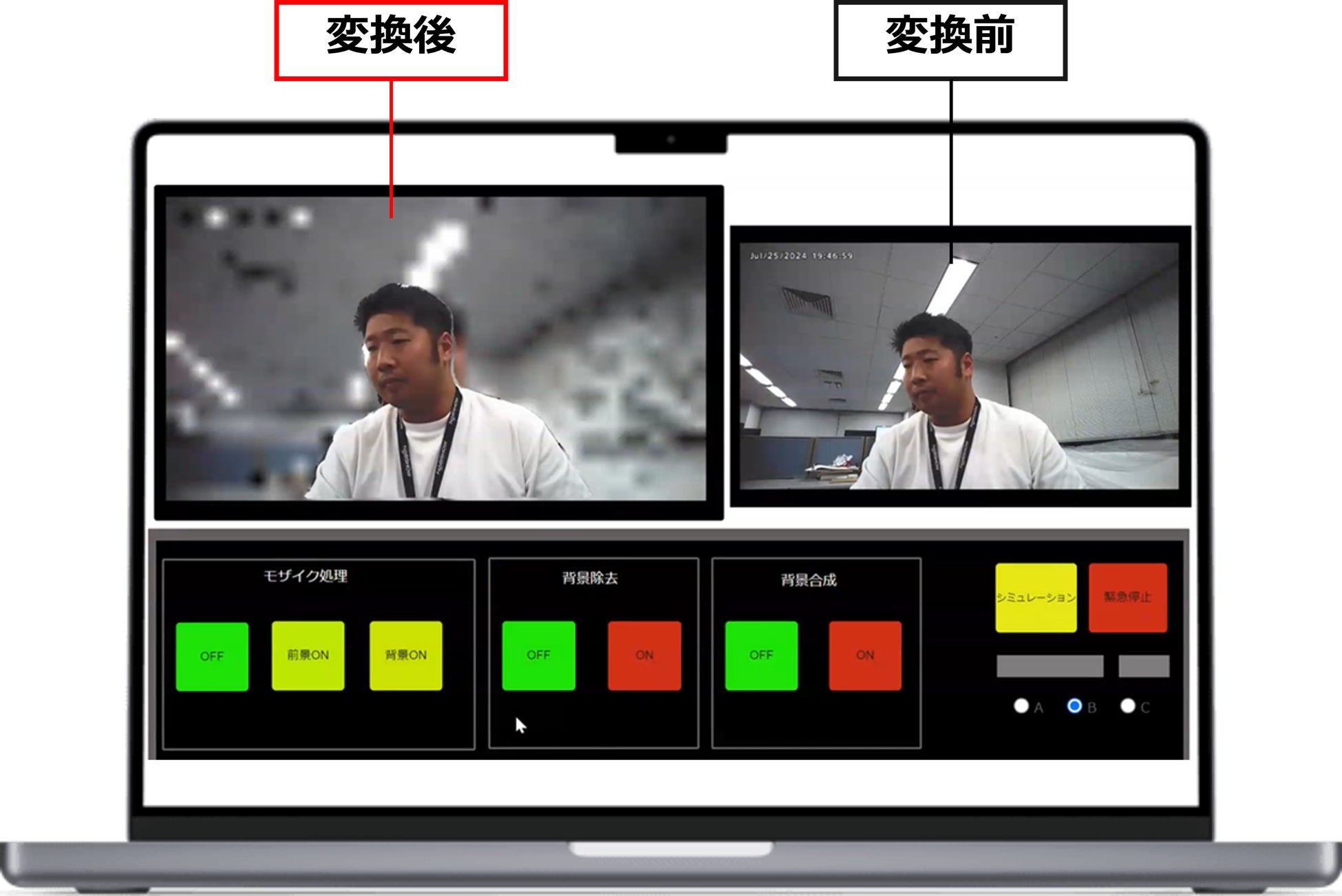1342x896 pixels.
Task: Select radio option B
Action: coord(1074,706)
